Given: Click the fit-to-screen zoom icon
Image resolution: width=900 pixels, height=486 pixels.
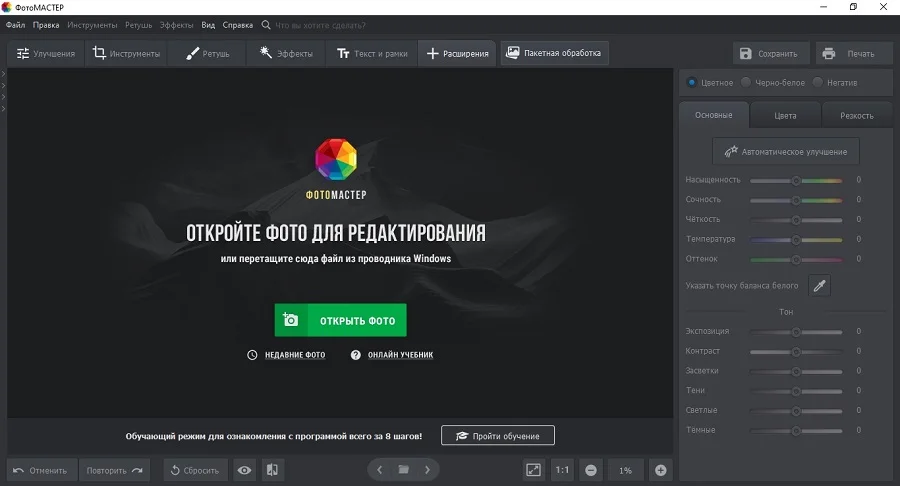Looking at the screenshot, I should click(534, 470).
